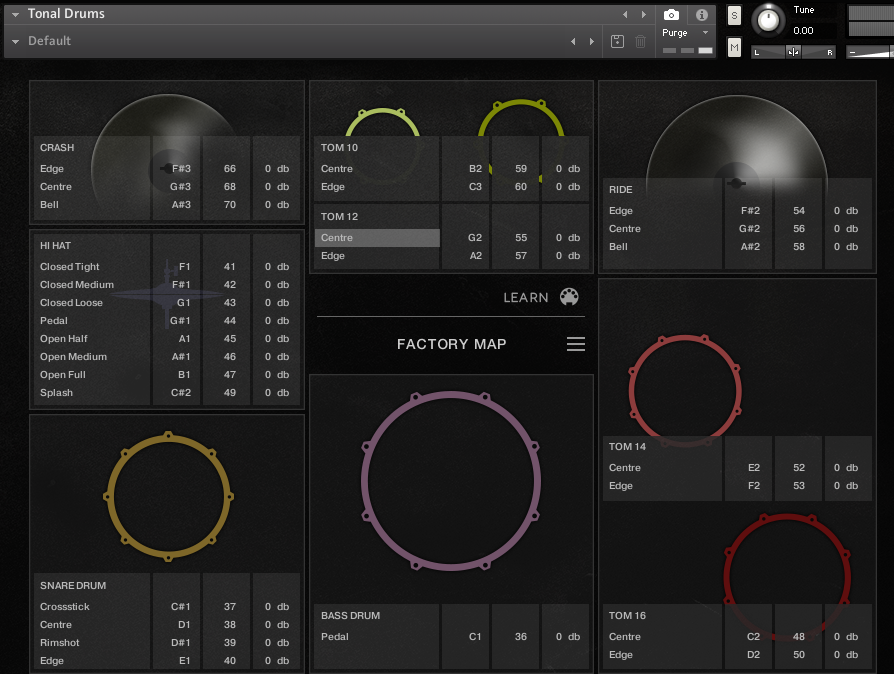The width and height of the screenshot is (894, 674).
Task: Click the light green Tom 10 ring
Action: click(383, 122)
